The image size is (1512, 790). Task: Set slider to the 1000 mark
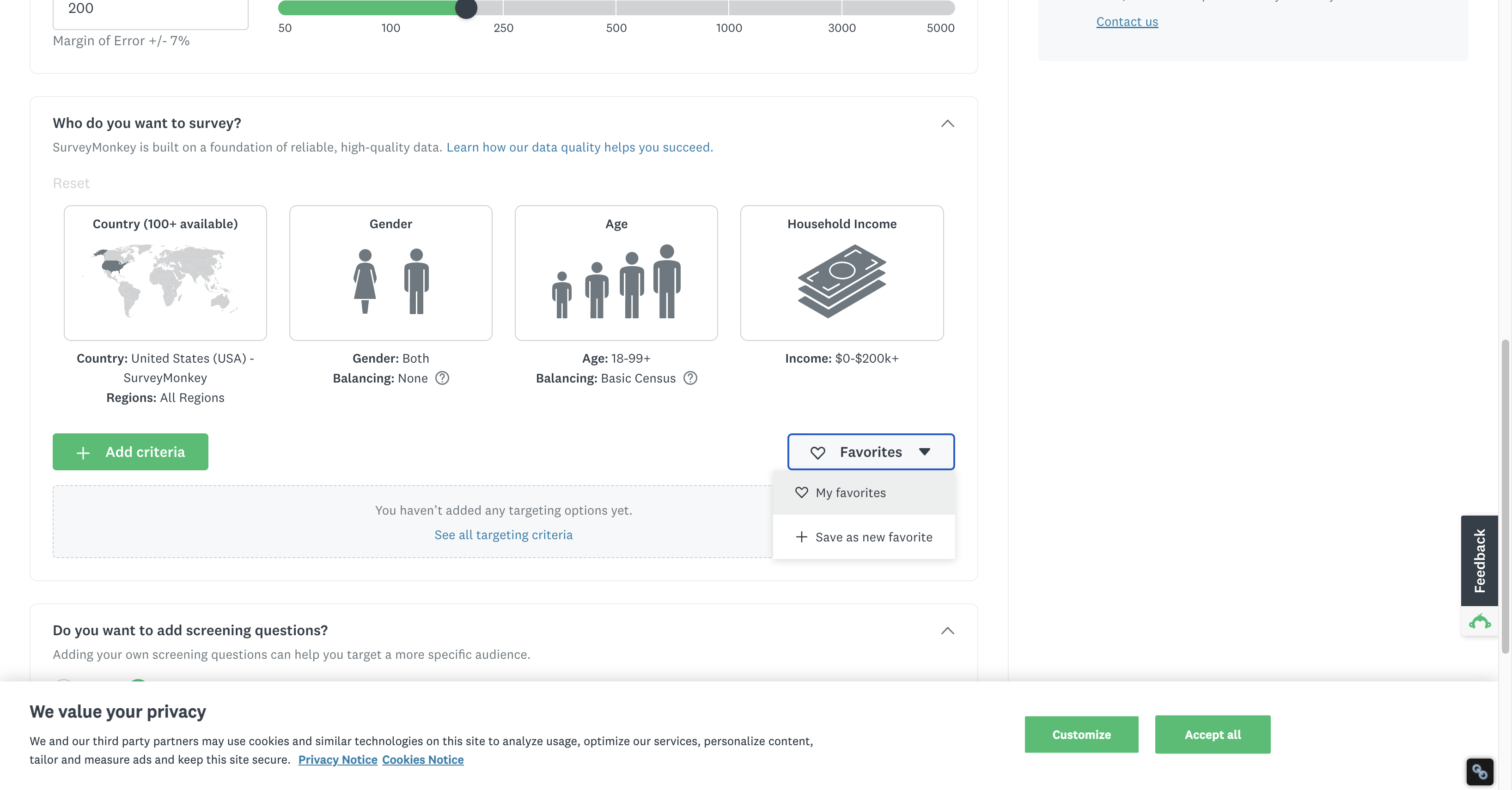coord(728,8)
